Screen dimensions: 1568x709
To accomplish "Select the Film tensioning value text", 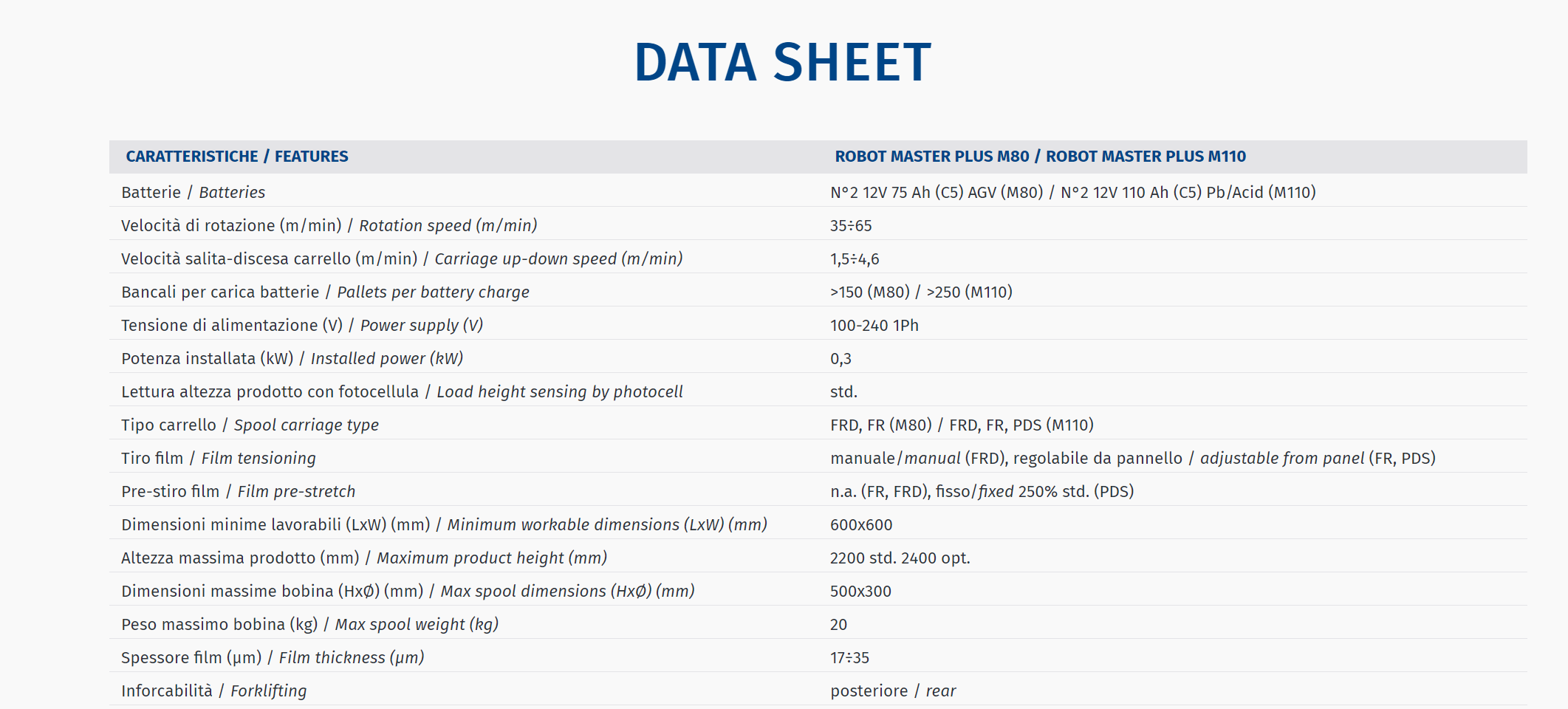I will click(x=1133, y=458).
